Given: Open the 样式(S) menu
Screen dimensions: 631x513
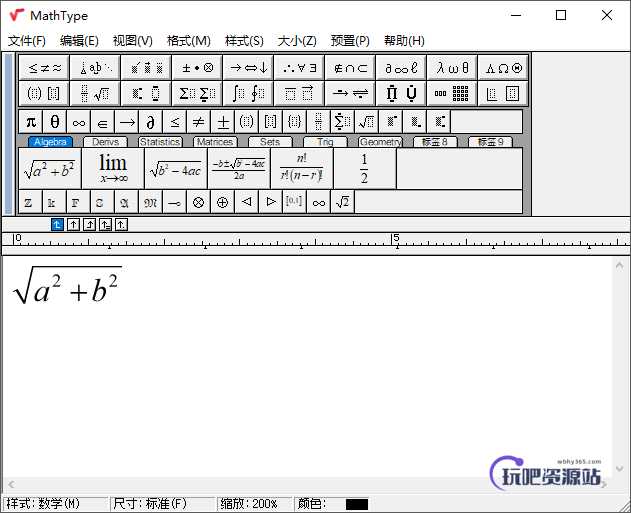Looking at the screenshot, I should click(x=244, y=41).
